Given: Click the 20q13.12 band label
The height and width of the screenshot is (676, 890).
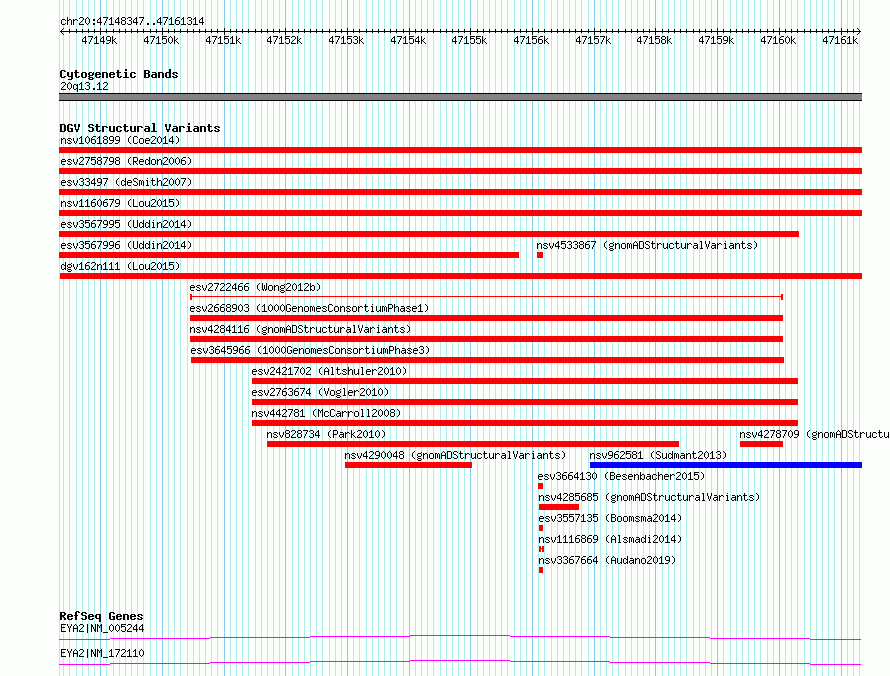Looking at the screenshot, I should pos(84,86).
